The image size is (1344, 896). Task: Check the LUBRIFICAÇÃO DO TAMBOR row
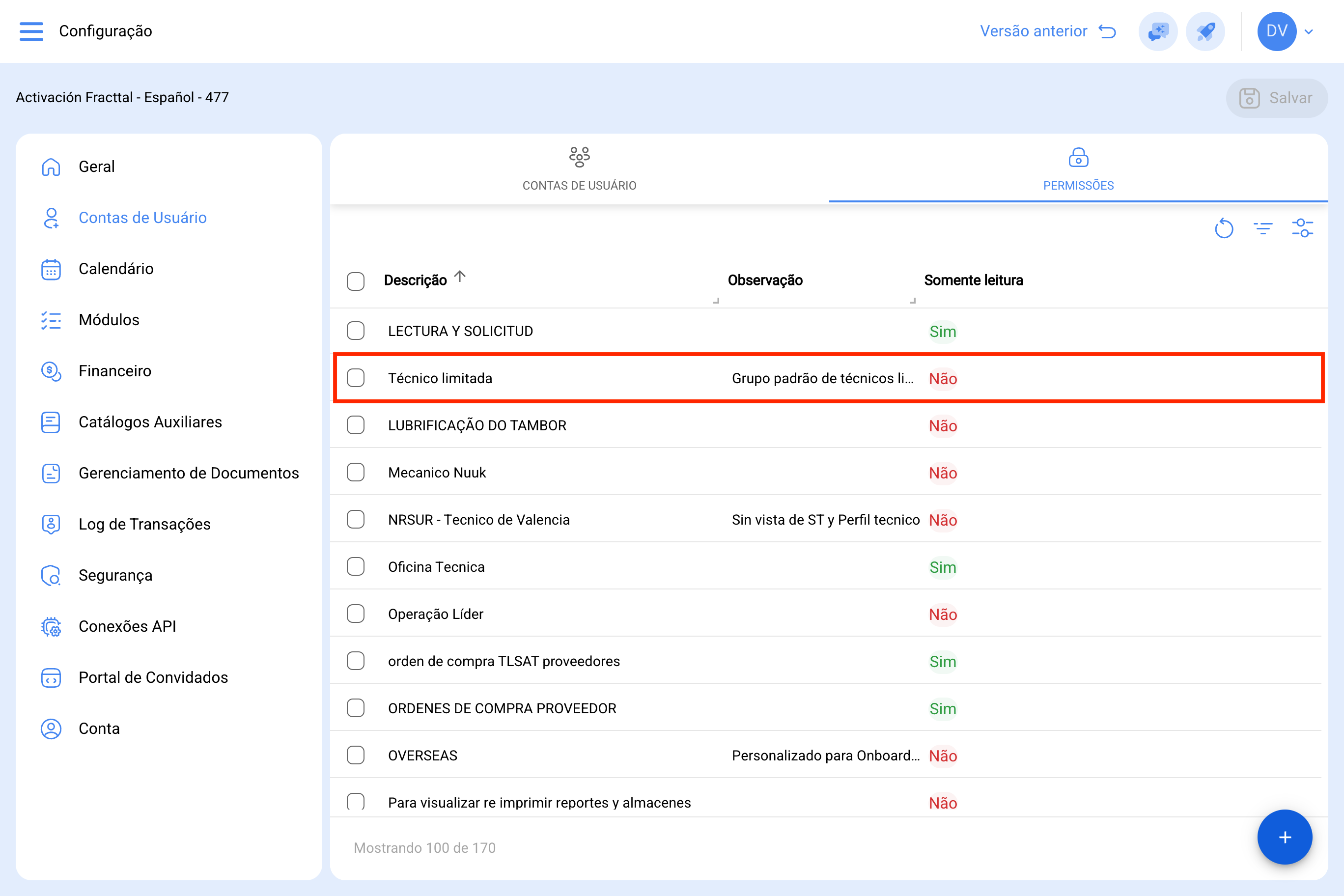click(x=356, y=425)
